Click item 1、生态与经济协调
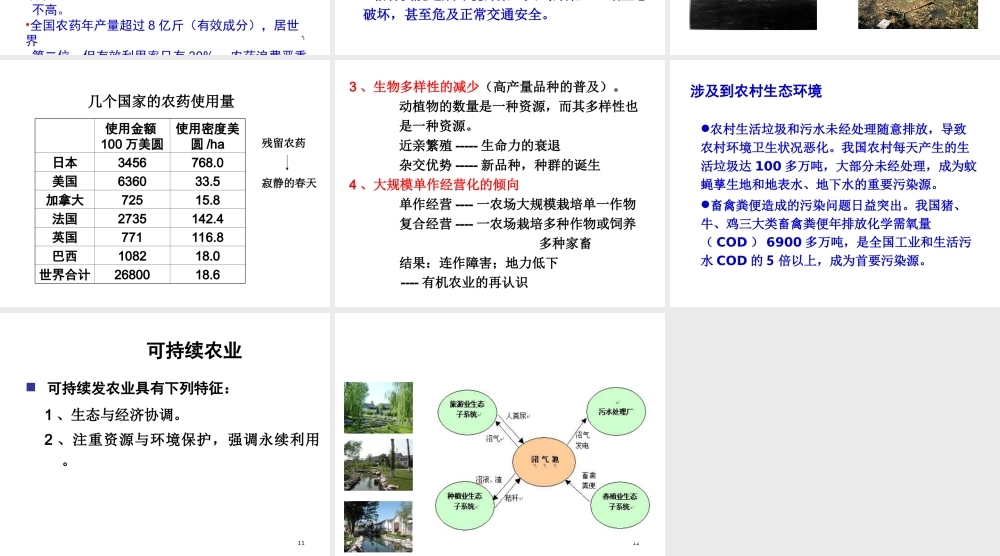The image size is (1000, 556). point(114,415)
